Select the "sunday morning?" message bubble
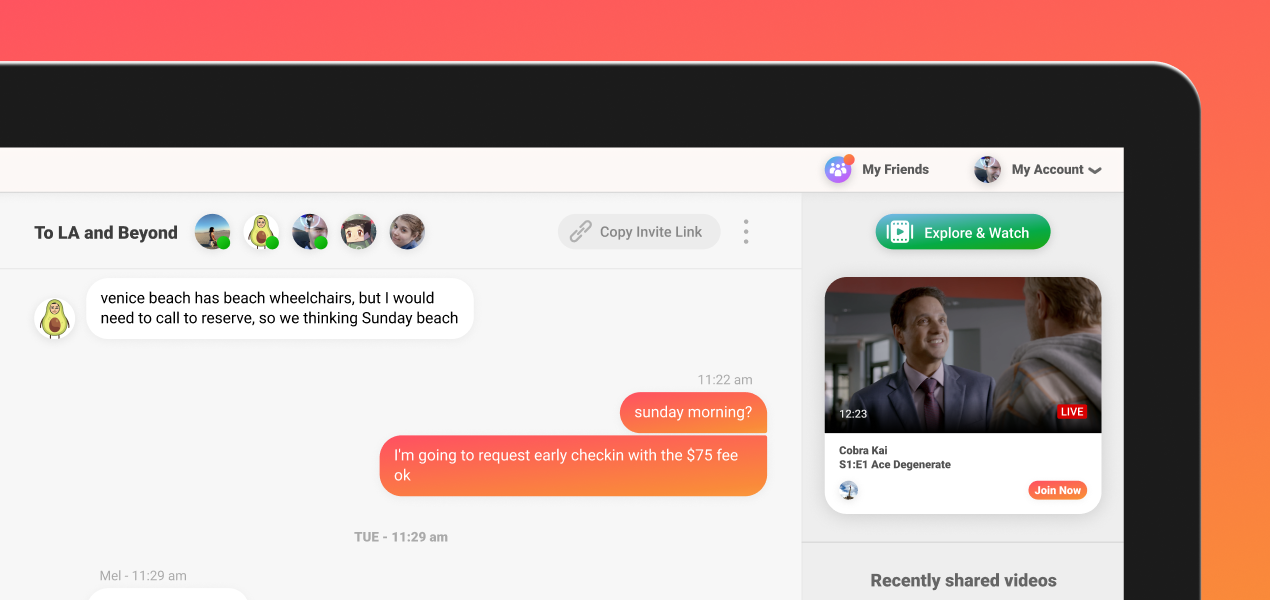This screenshot has width=1270, height=600. click(693, 412)
